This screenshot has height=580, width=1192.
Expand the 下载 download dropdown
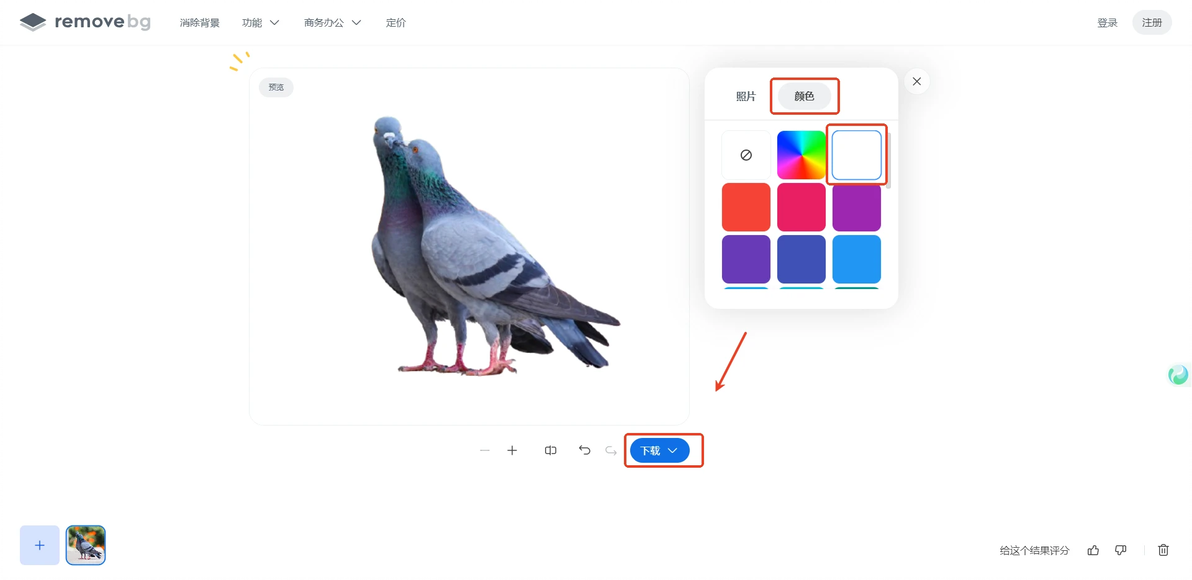point(659,451)
